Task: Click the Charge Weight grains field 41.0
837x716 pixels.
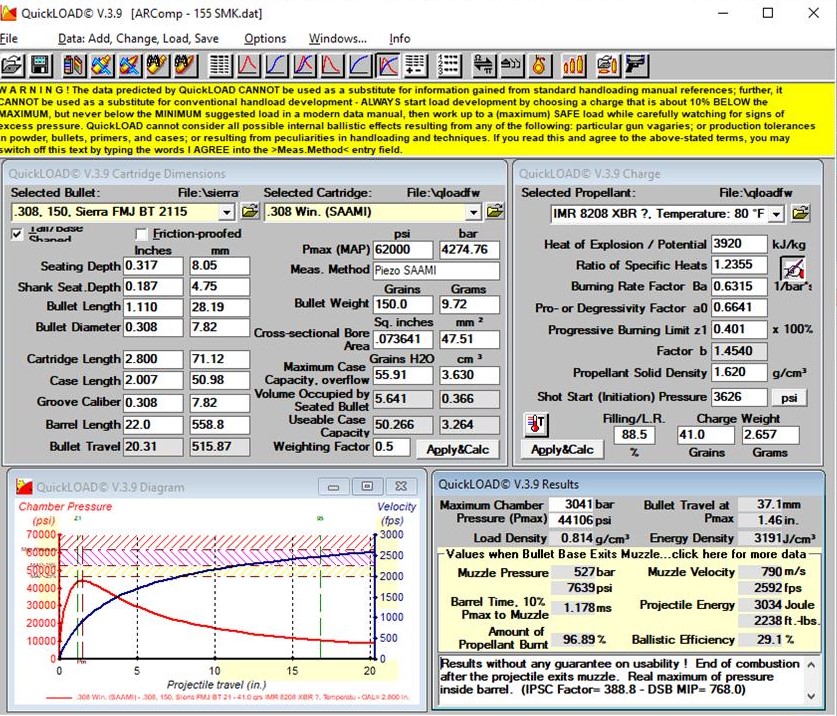Action: click(705, 435)
